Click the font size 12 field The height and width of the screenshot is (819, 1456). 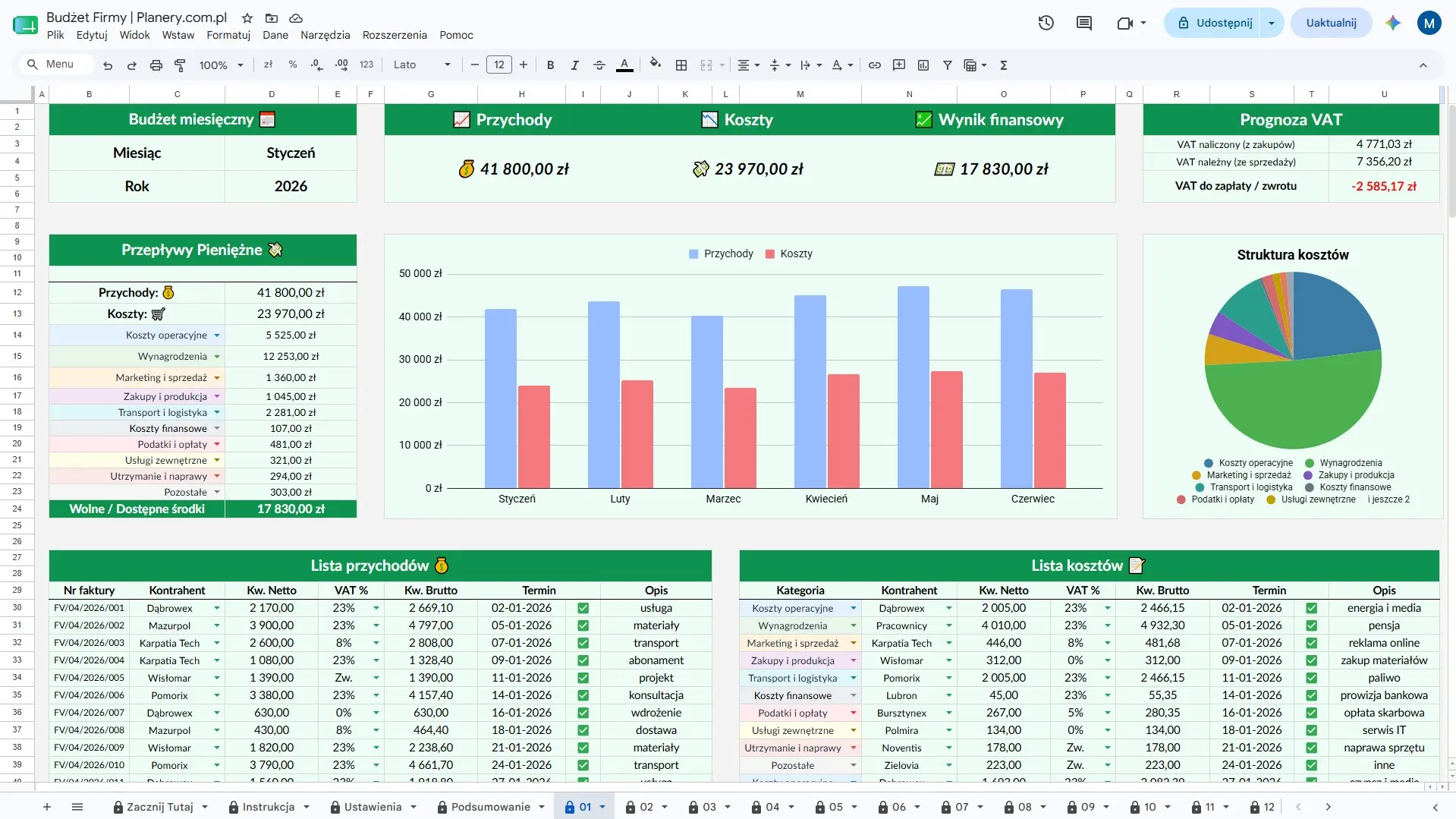tap(499, 65)
